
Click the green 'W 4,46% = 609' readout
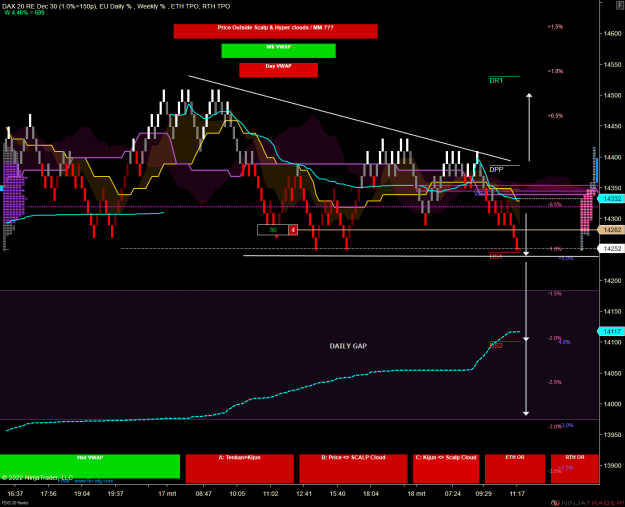pyautogui.click(x=25, y=13)
